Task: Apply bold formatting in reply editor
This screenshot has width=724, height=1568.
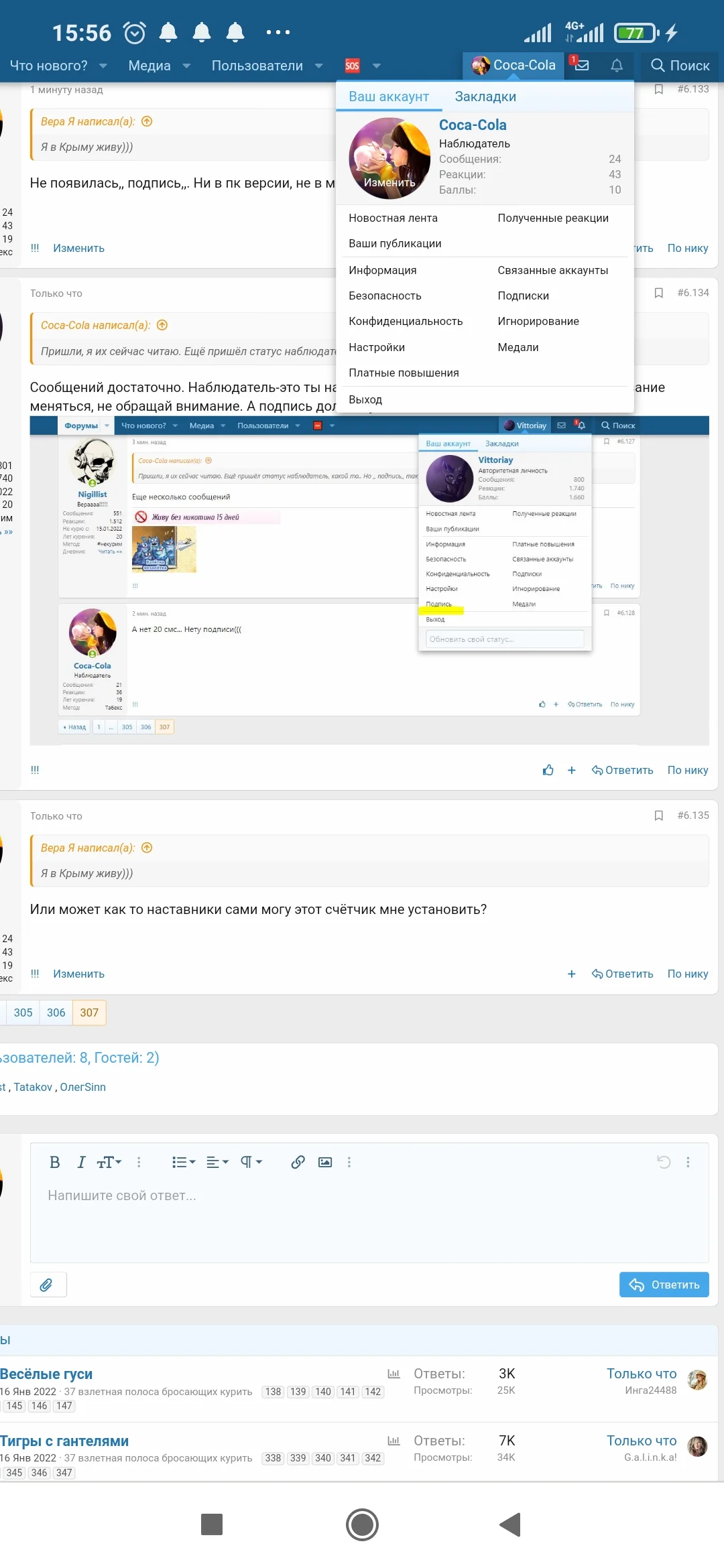Action: pyautogui.click(x=55, y=1162)
